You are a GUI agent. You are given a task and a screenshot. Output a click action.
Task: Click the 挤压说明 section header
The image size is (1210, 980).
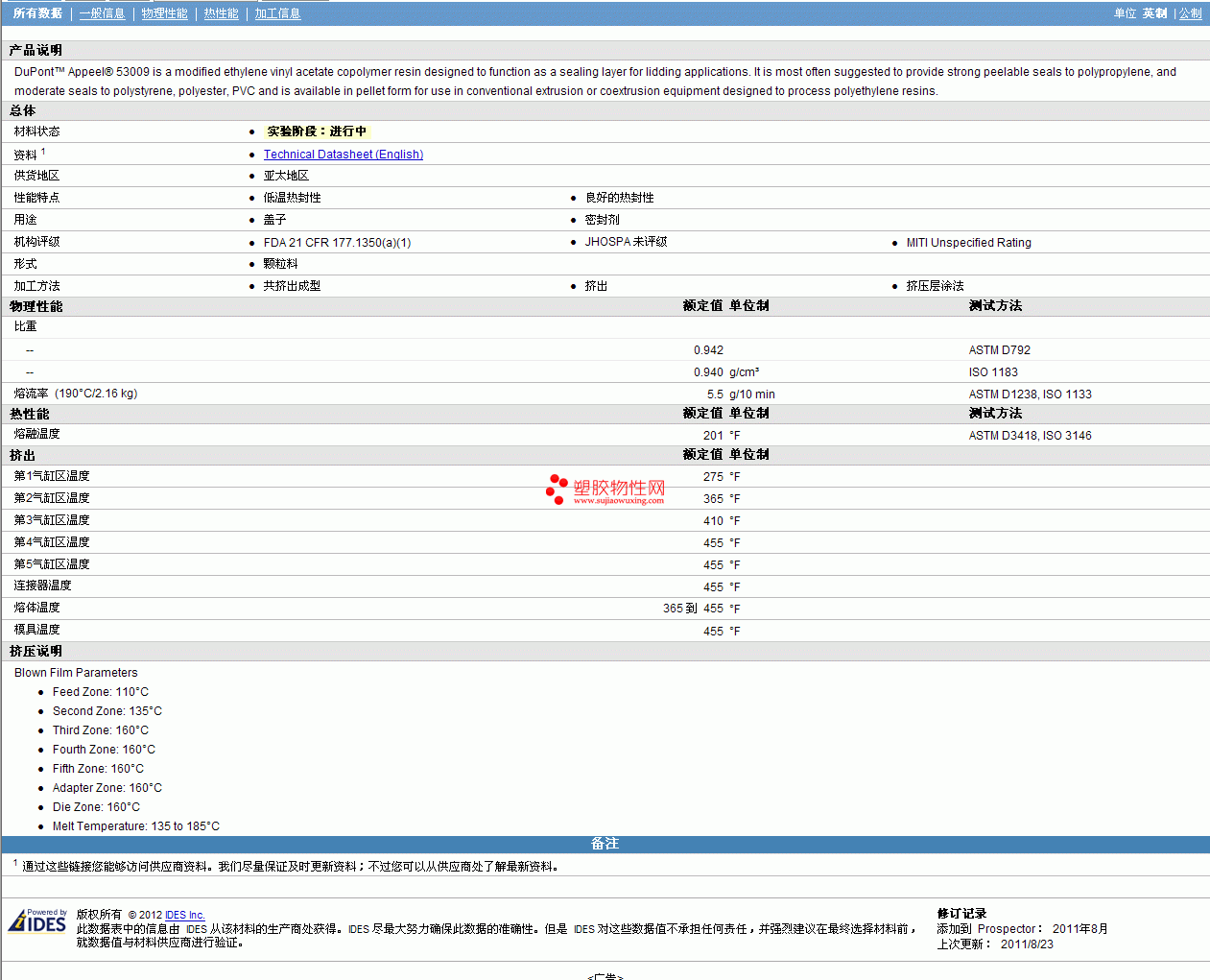tap(36, 651)
